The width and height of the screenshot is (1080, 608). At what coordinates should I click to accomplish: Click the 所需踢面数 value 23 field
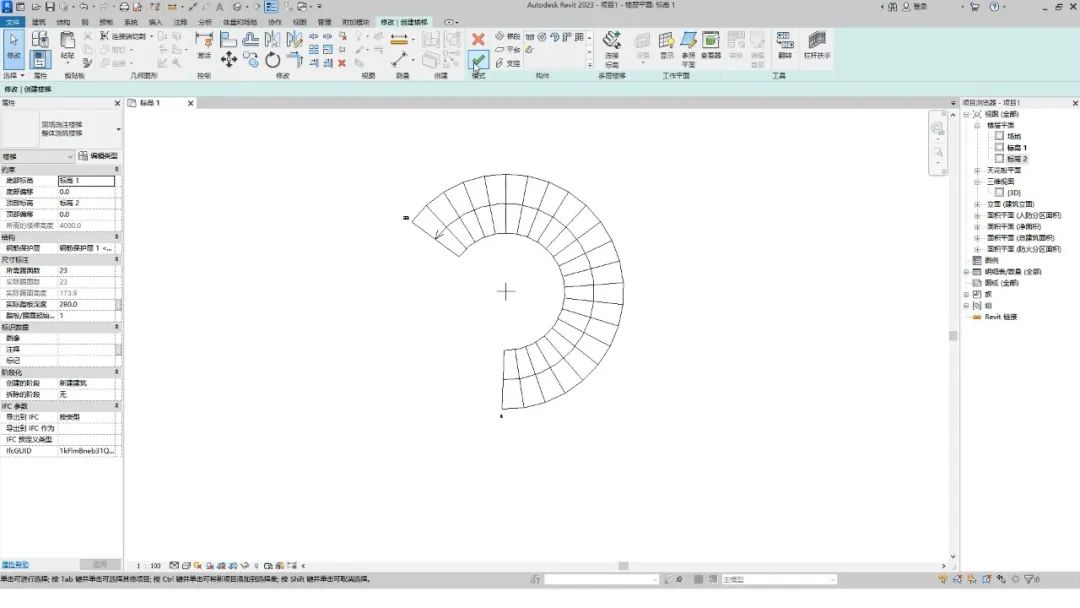[87, 271]
